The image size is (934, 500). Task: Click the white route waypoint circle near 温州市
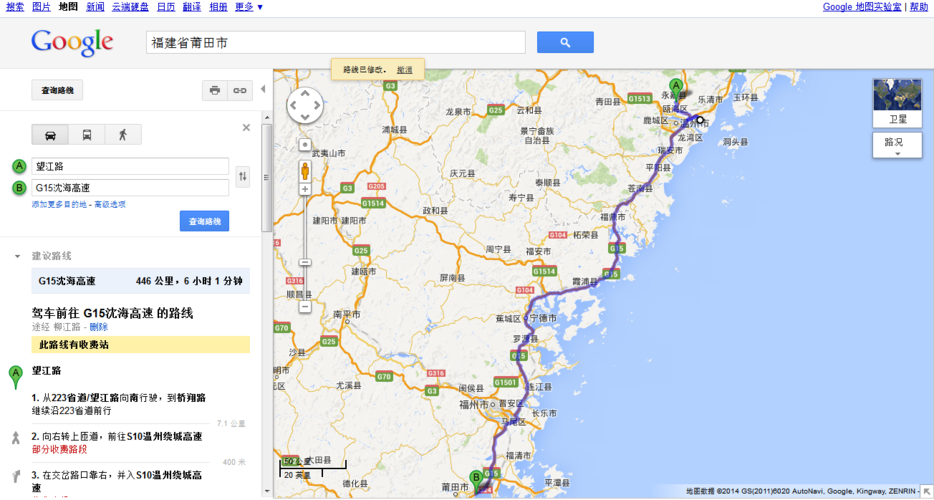pyautogui.click(x=700, y=120)
